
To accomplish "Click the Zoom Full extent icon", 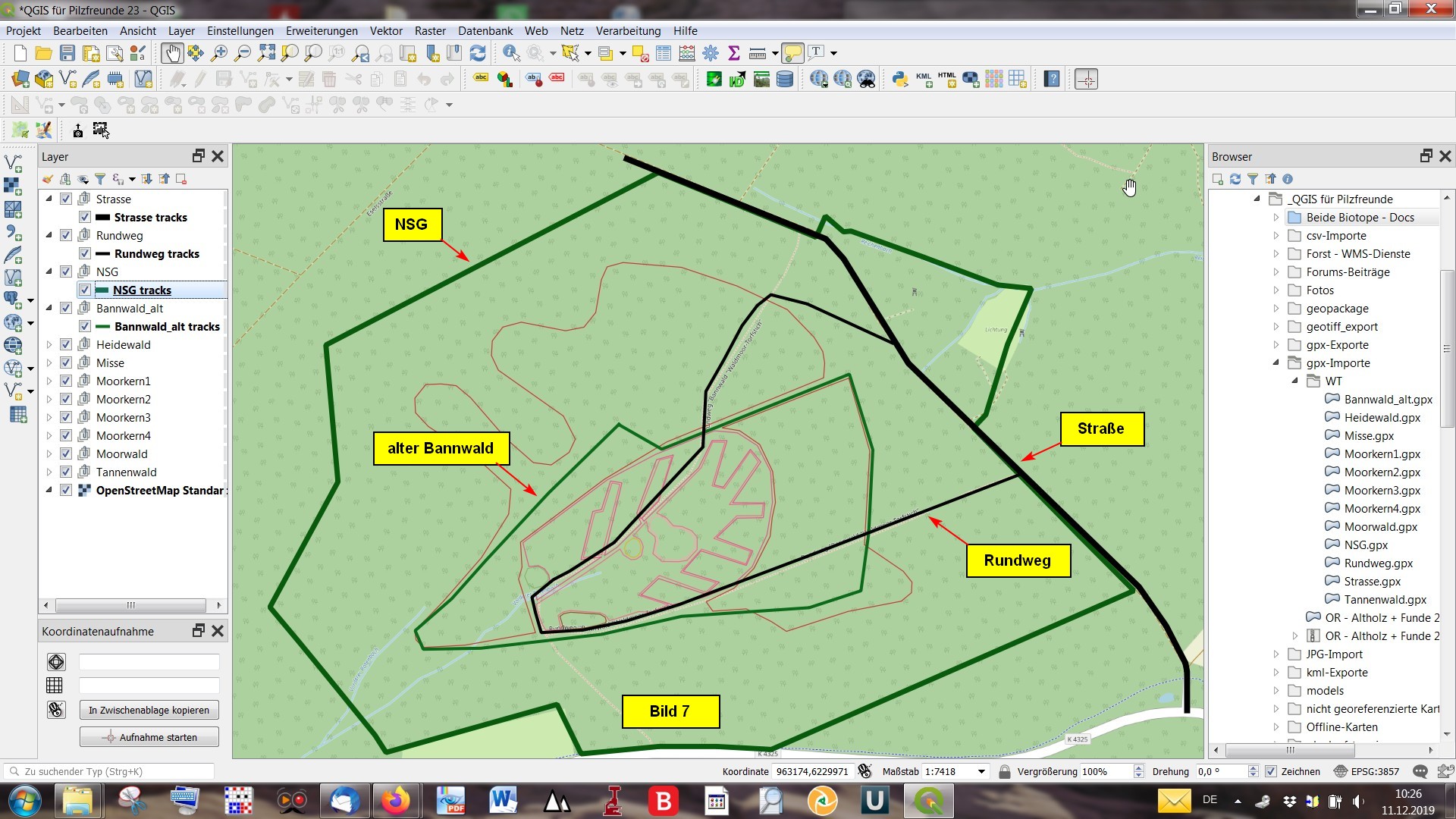I will point(266,53).
